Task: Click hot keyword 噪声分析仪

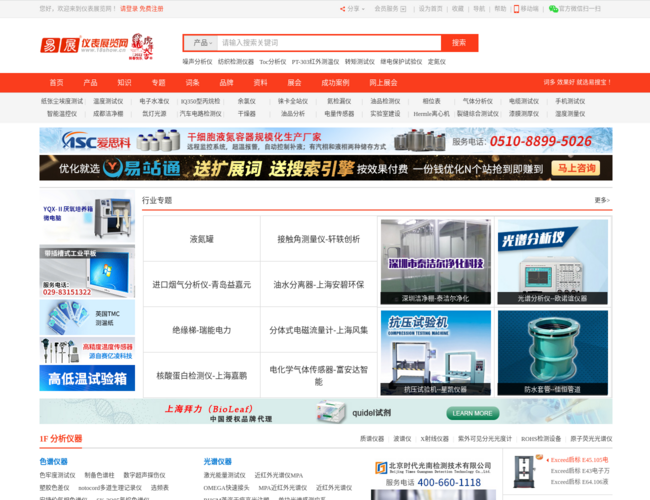Action: pos(197,62)
